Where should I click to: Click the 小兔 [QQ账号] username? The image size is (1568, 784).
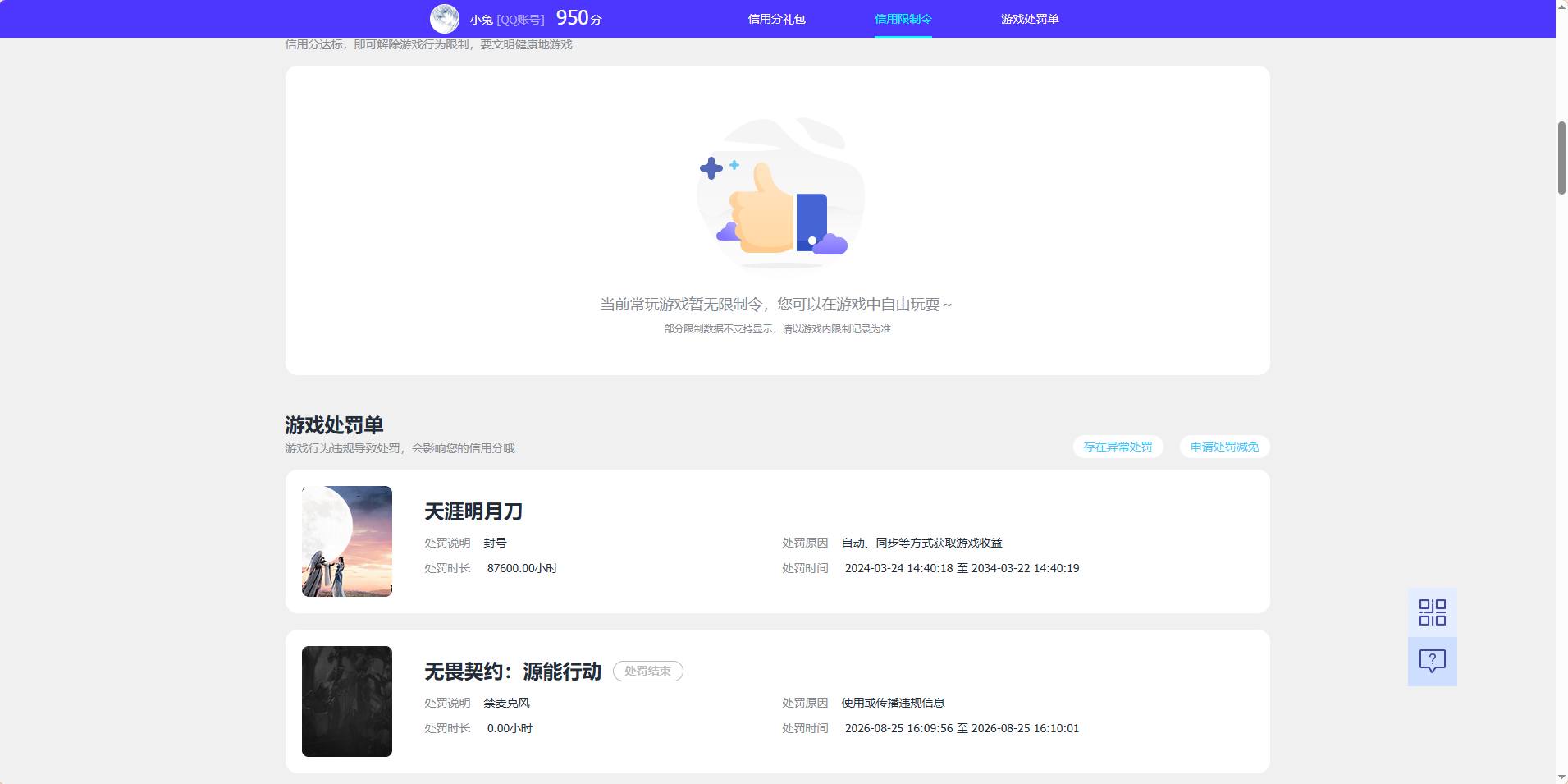tap(507, 19)
